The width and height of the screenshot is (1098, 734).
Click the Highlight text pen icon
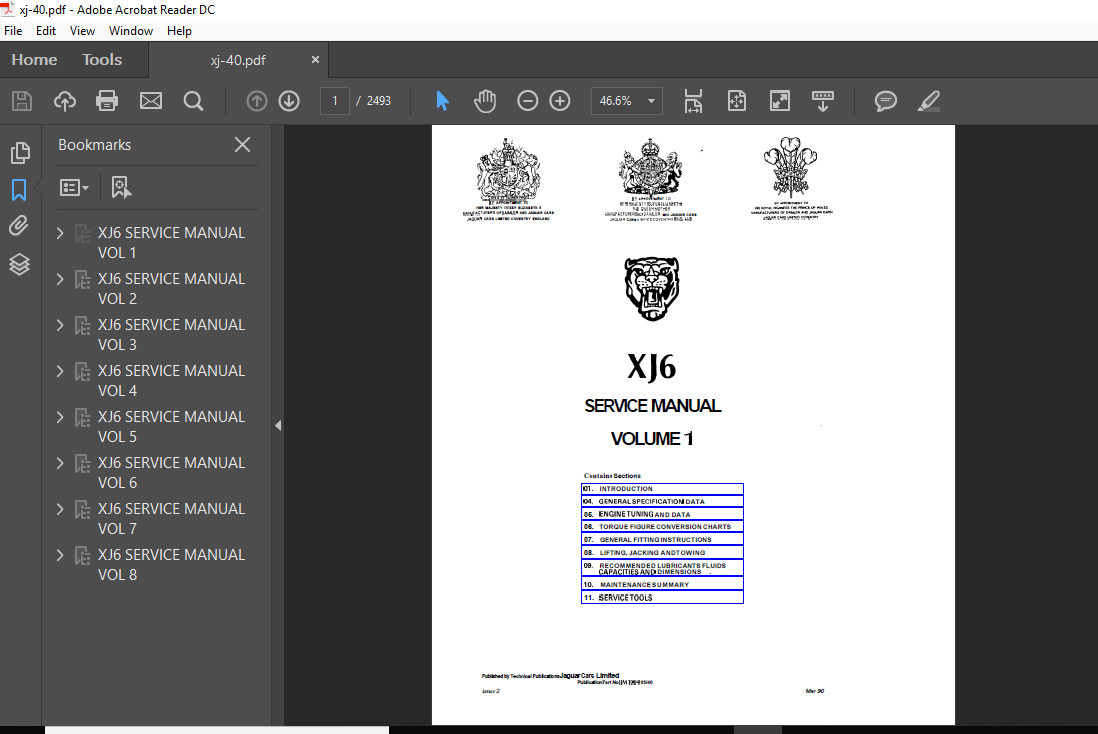(929, 101)
